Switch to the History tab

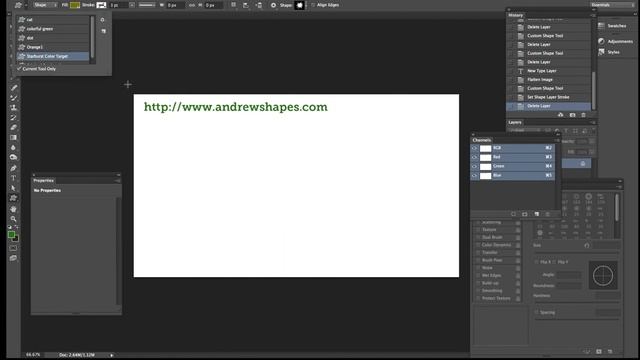515,15
